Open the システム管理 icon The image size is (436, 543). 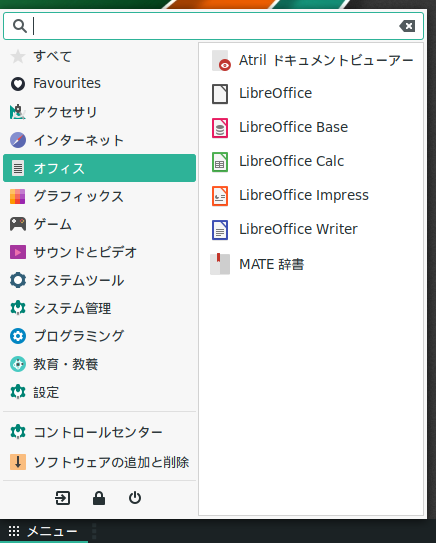[18, 308]
